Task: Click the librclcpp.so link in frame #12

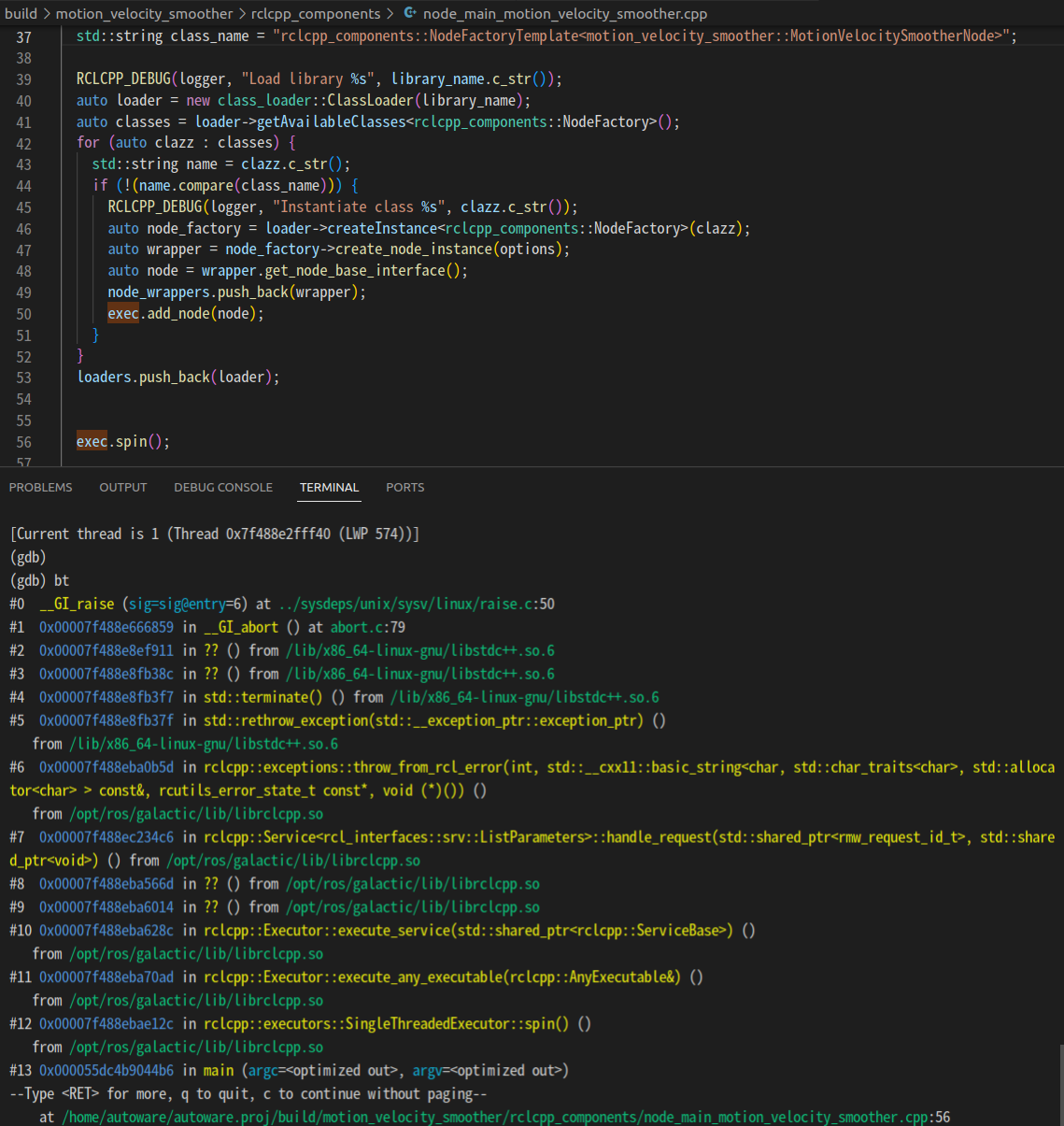Action: coord(196,1047)
